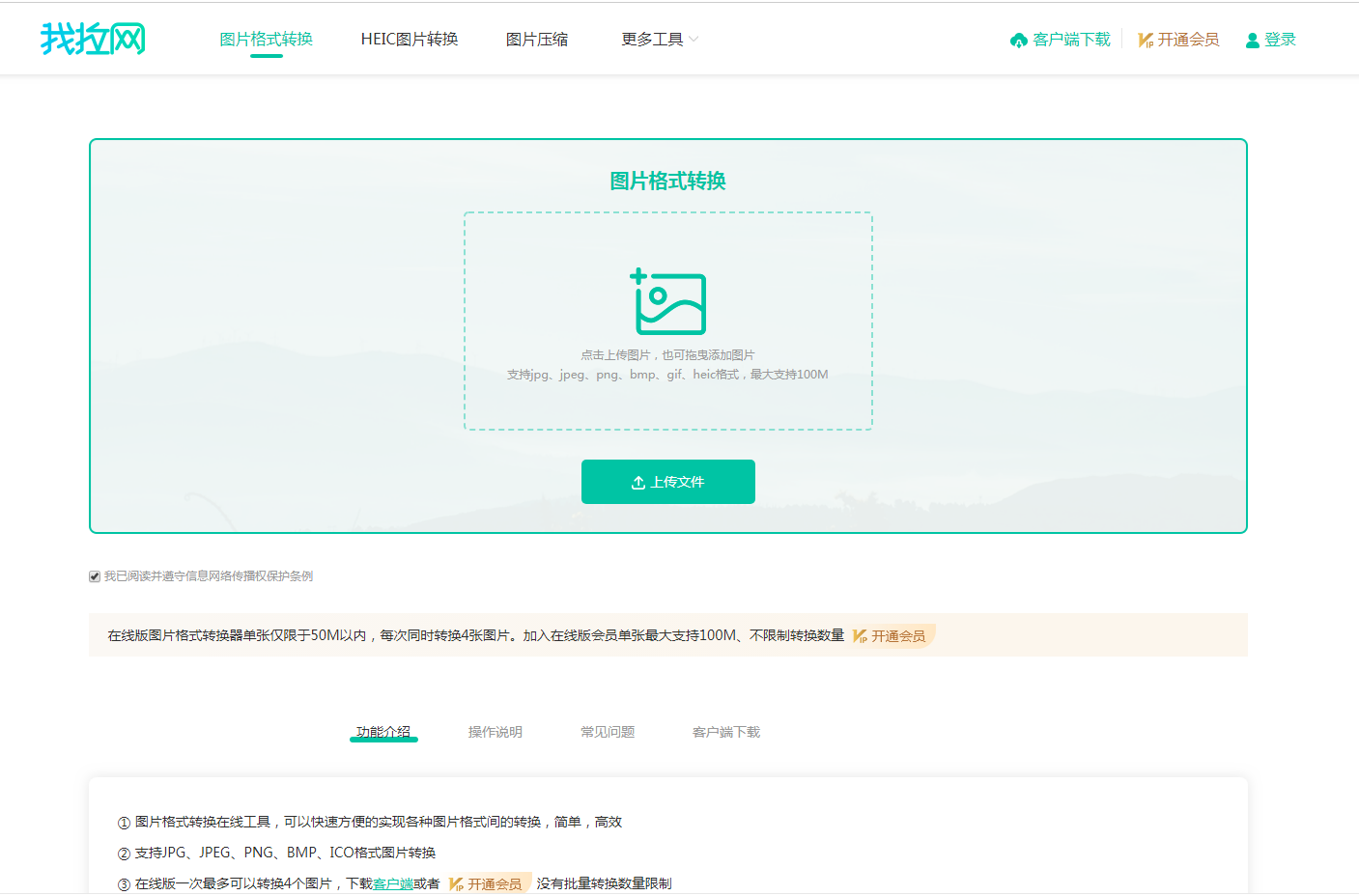Select the 功能介绍 tab
The image size is (1359, 896).
click(383, 732)
